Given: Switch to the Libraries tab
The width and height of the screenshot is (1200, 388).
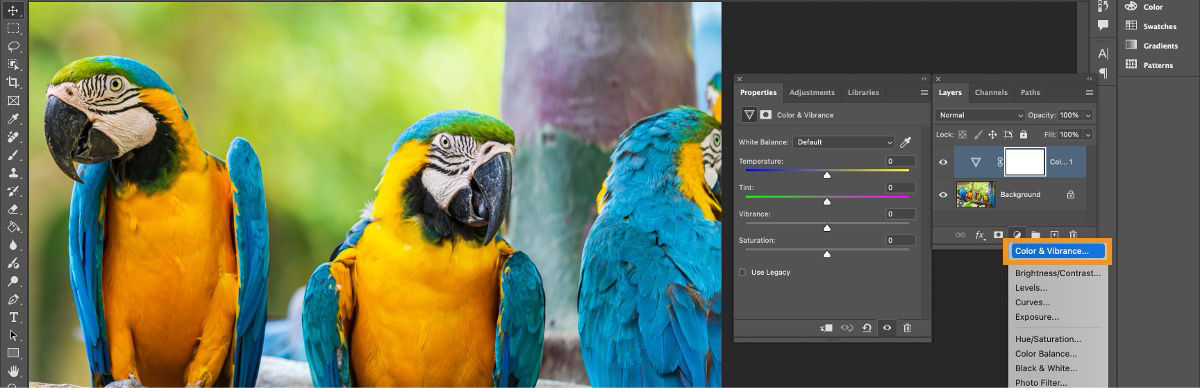Looking at the screenshot, I should tap(863, 92).
